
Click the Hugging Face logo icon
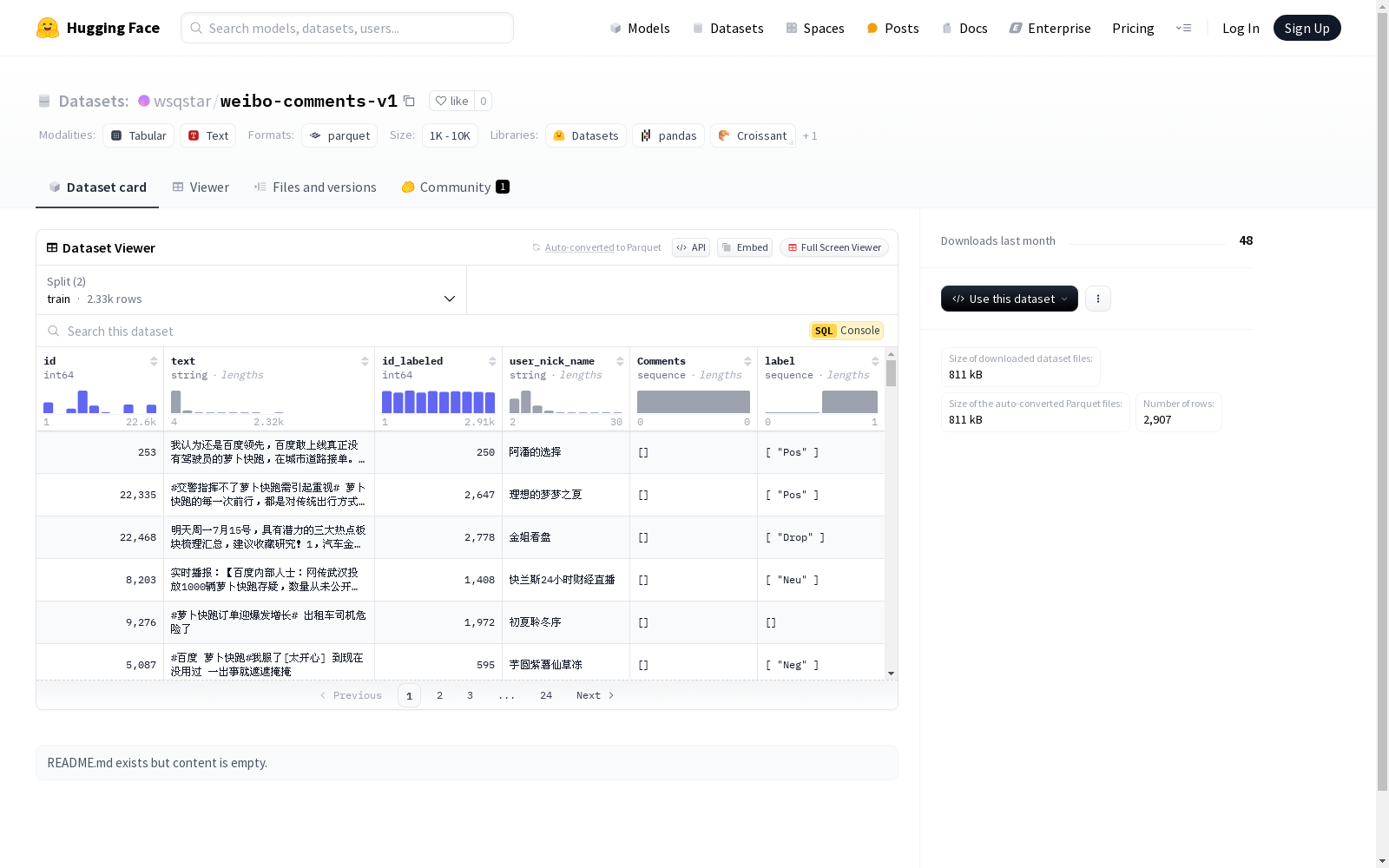(x=48, y=28)
